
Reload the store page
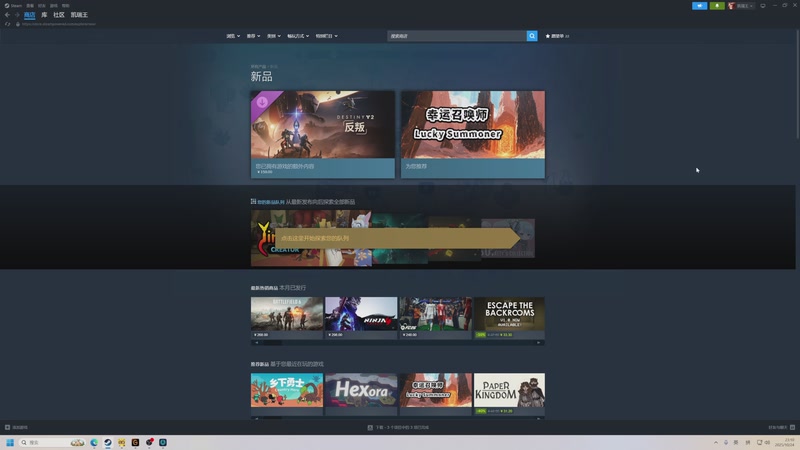tap(7, 24)
